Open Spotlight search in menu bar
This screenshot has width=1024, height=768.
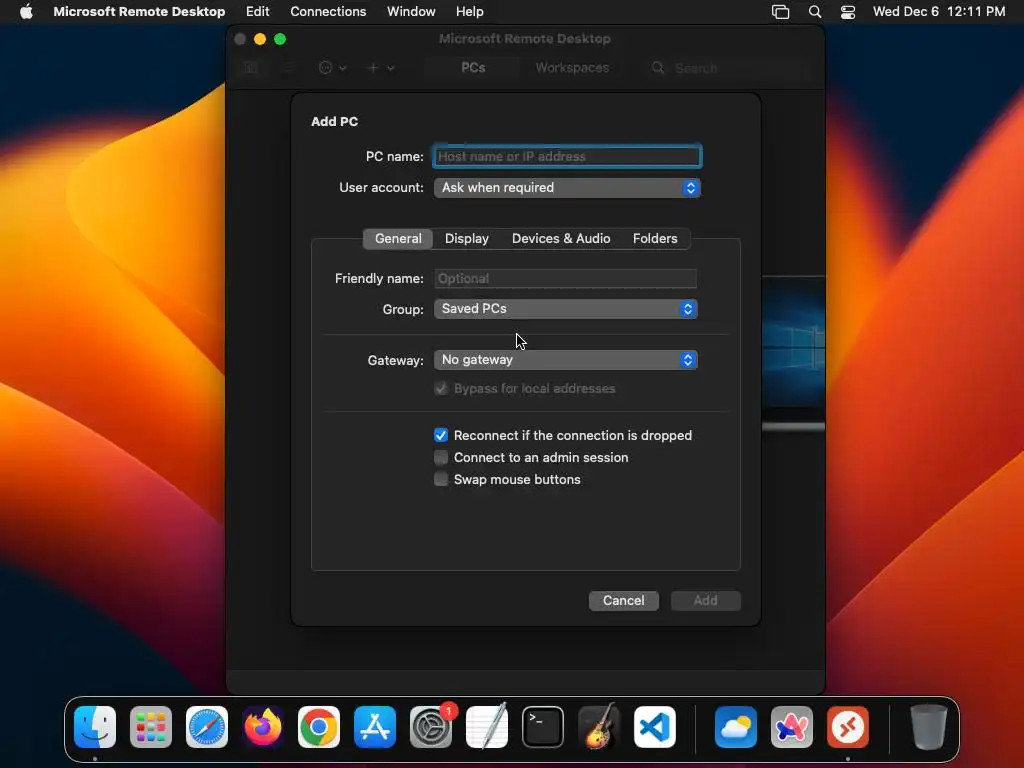[815, 12]
